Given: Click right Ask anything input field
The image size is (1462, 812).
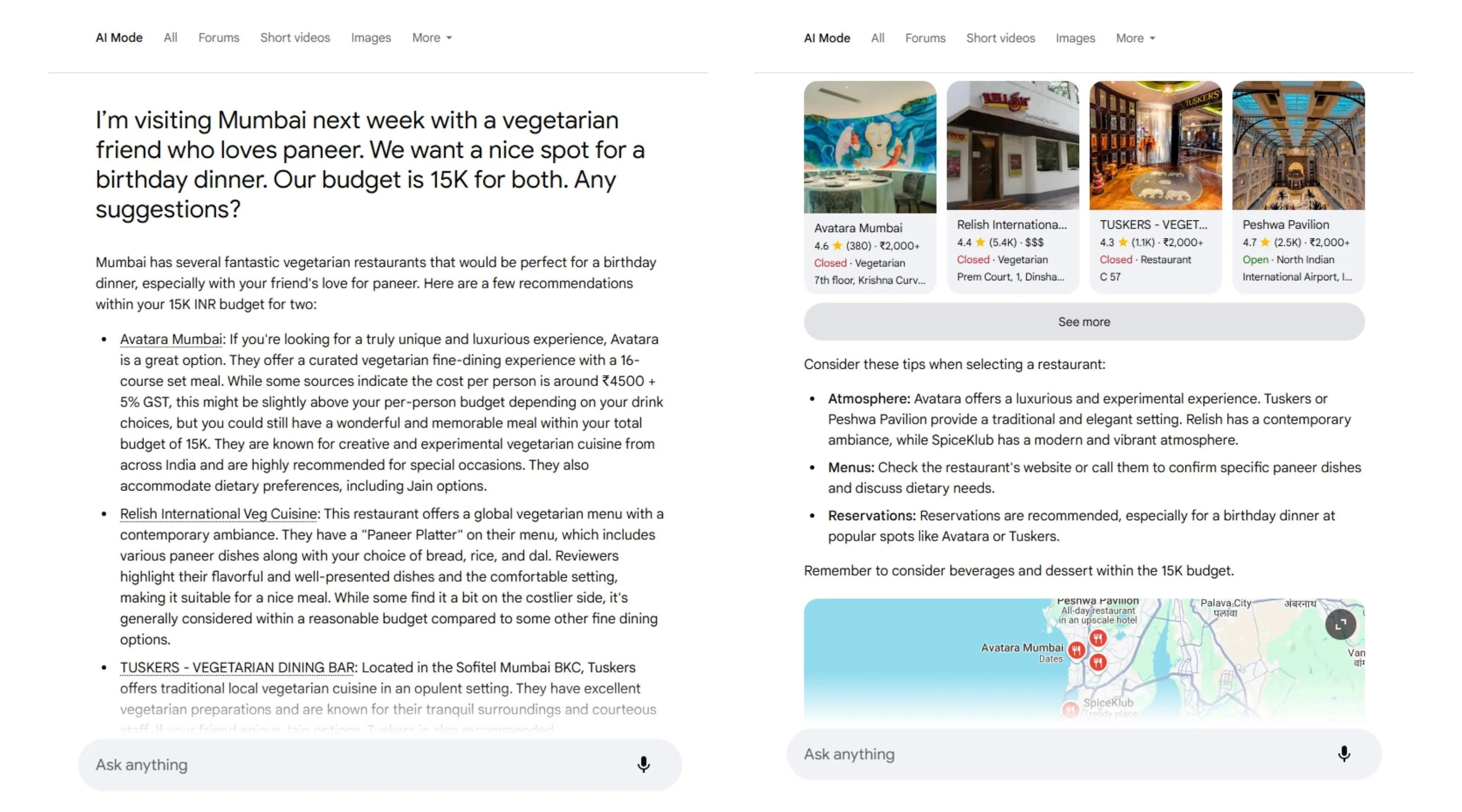Looking at the screenshot, I should coord(1084,754).
